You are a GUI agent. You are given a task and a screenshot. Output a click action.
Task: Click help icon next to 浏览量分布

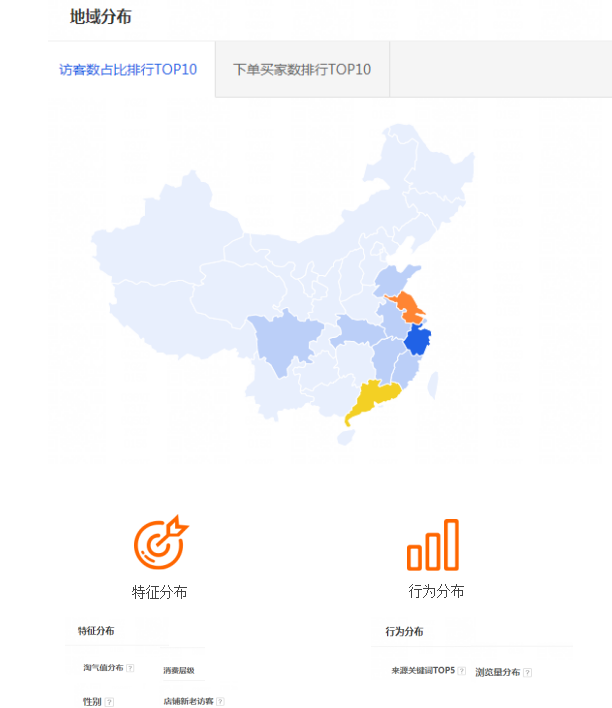coord(527,672)
